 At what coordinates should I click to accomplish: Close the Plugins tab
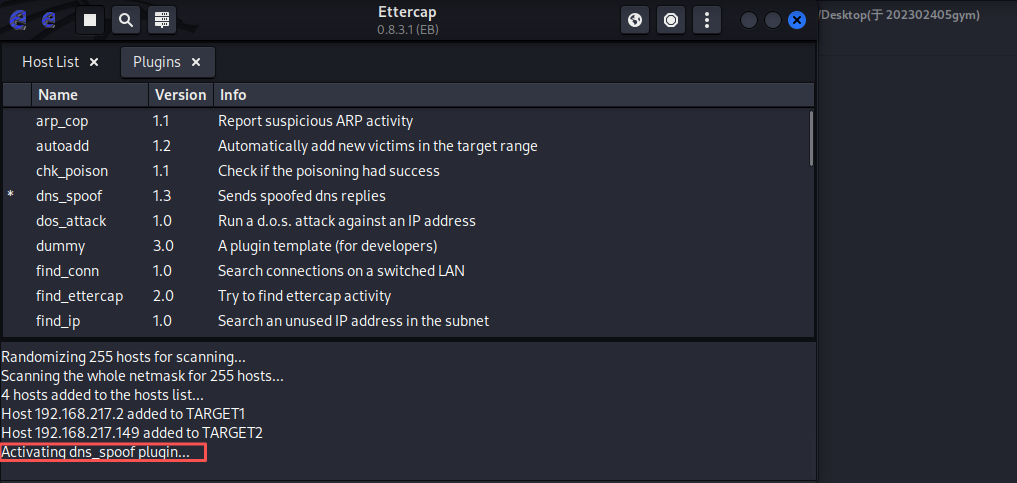pyautogui.click(x=196, y=62)
